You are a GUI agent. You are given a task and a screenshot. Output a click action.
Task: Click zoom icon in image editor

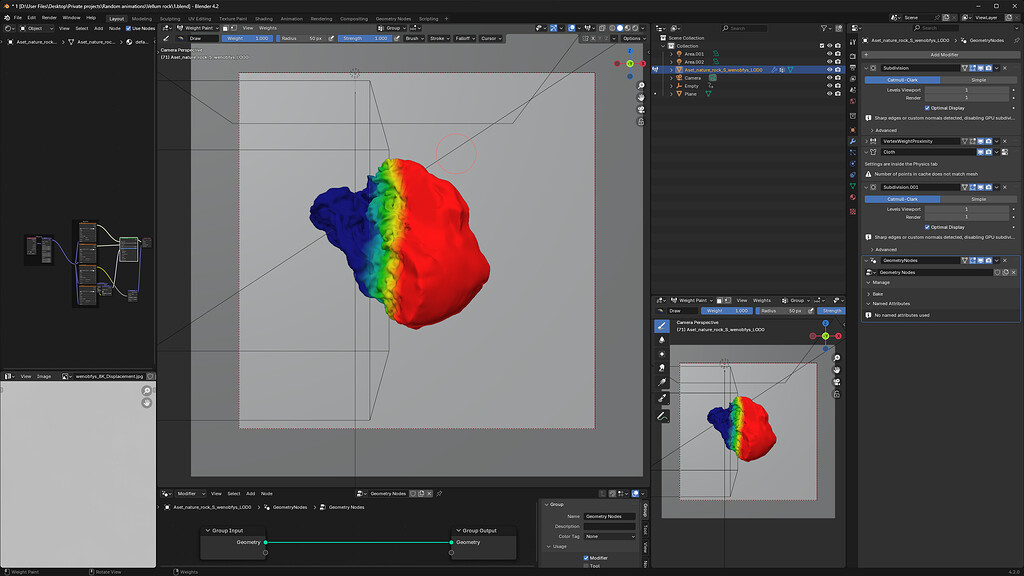(x=146, y=391)
